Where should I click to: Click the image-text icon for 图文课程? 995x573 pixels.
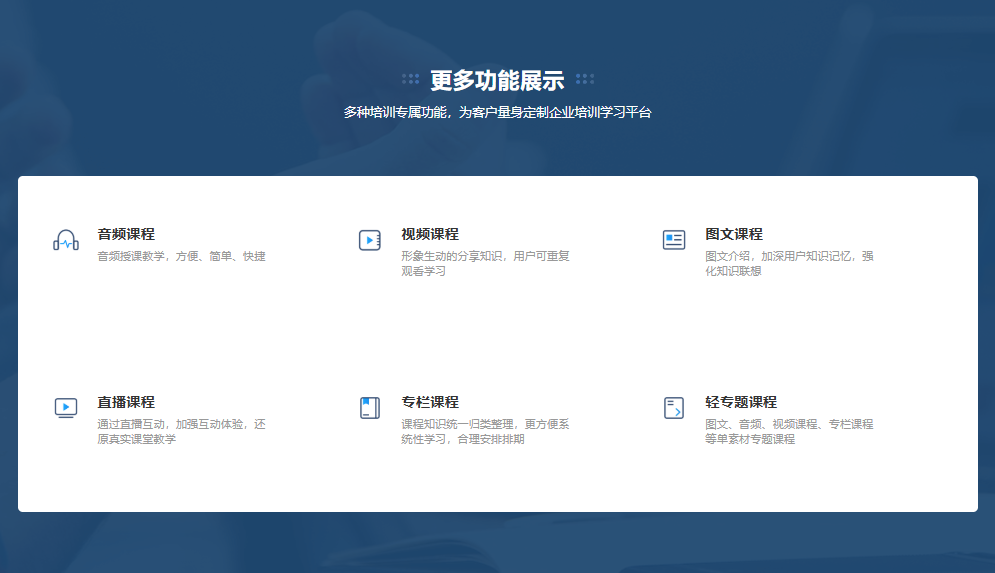pyautogui.click(x=674, y=240)
